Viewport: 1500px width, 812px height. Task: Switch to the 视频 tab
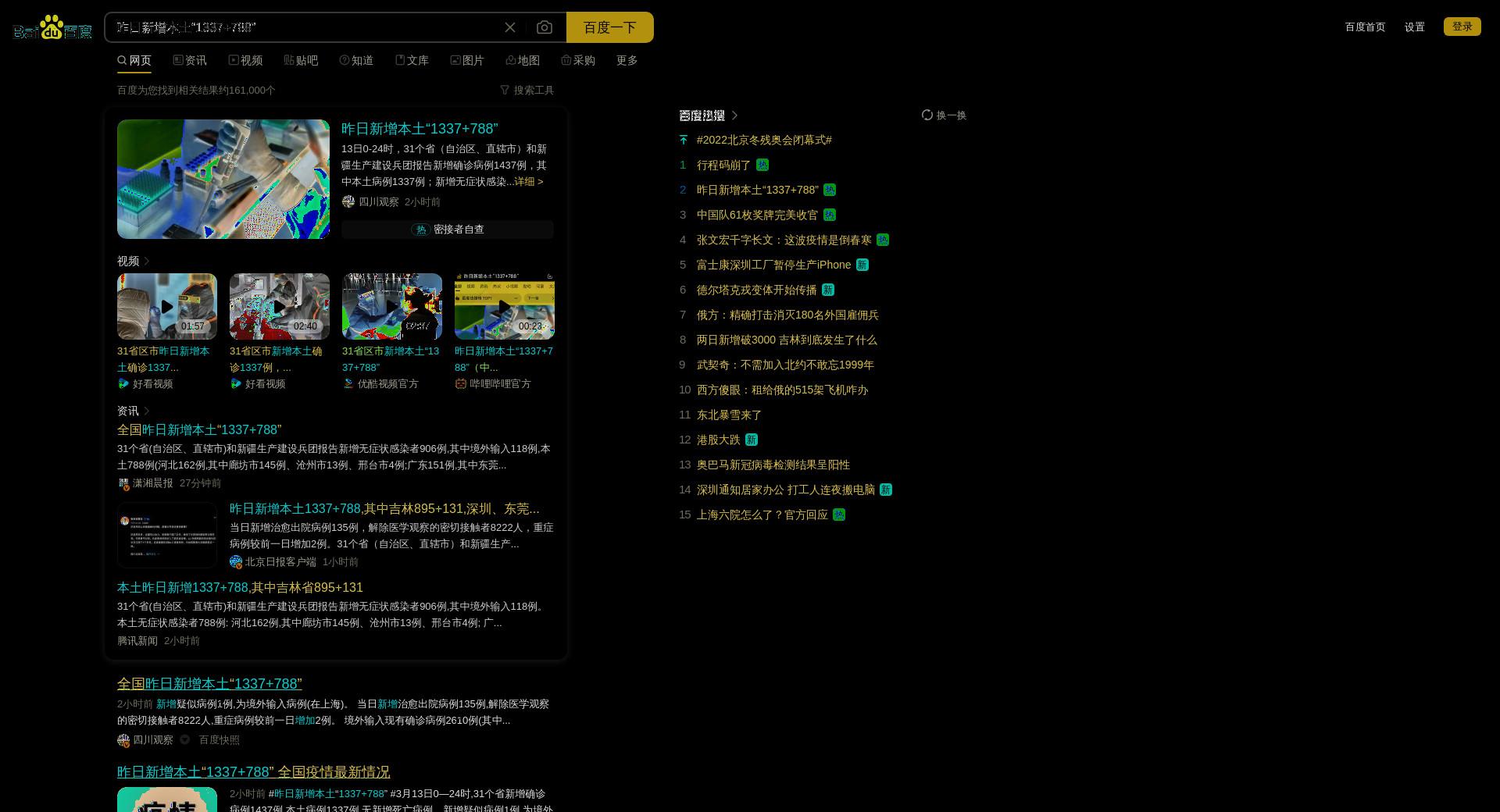click(245, 60)
